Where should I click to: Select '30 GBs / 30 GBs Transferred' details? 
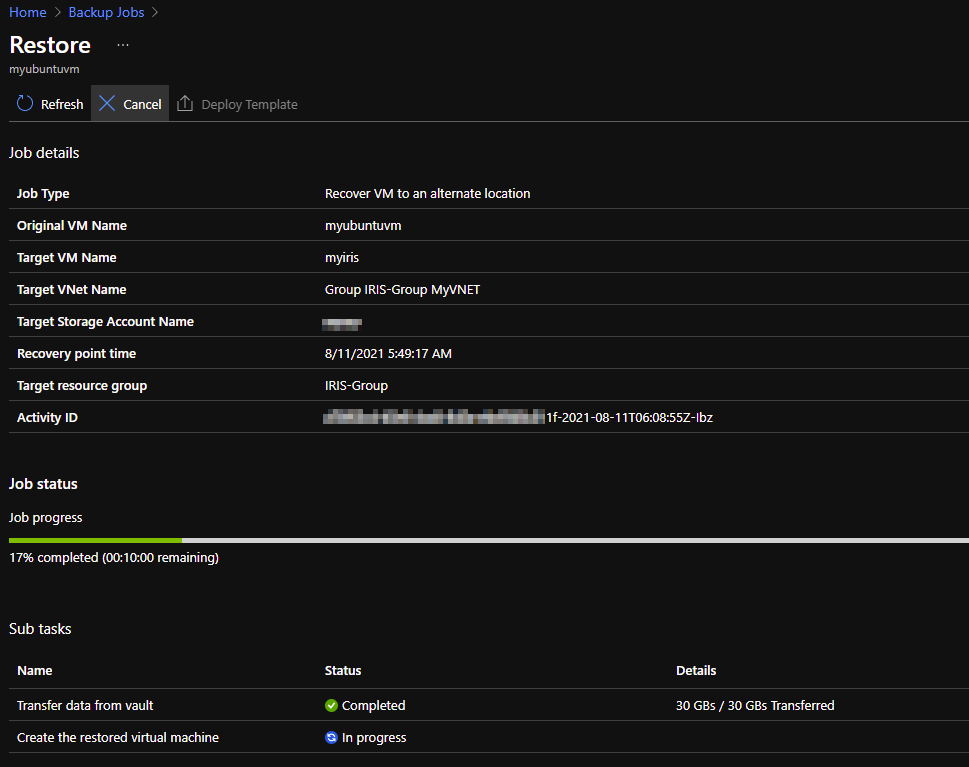pyautogui.click(x=755, y=705)
